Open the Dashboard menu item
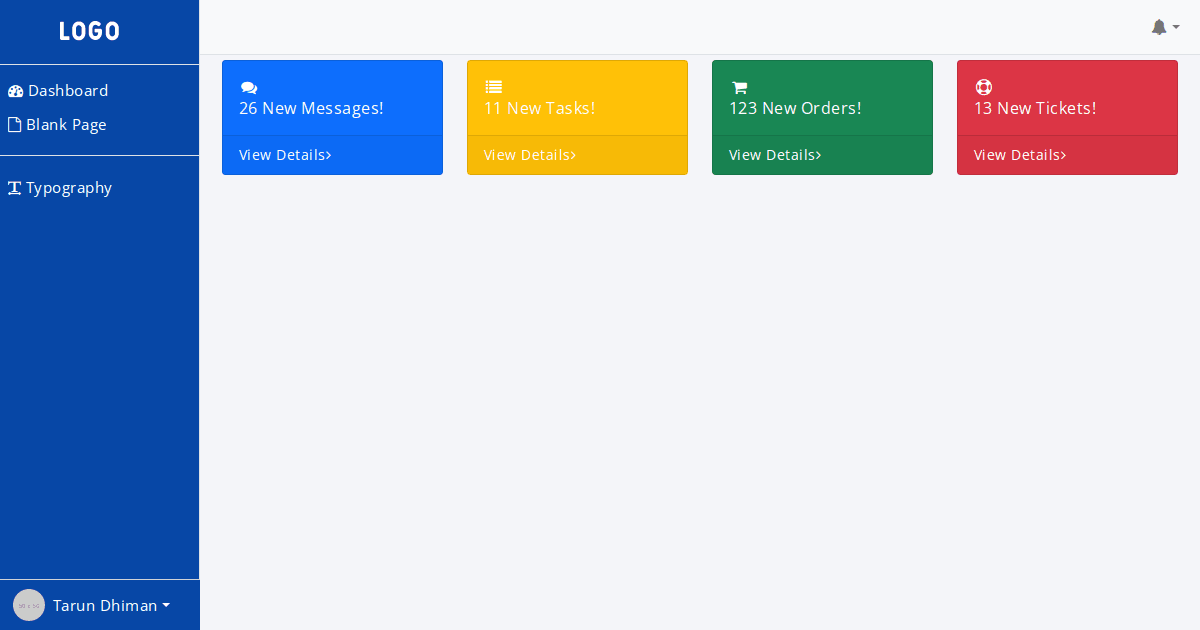The height and width of the screenshot is (630, 1200). [x=67, y=91]
